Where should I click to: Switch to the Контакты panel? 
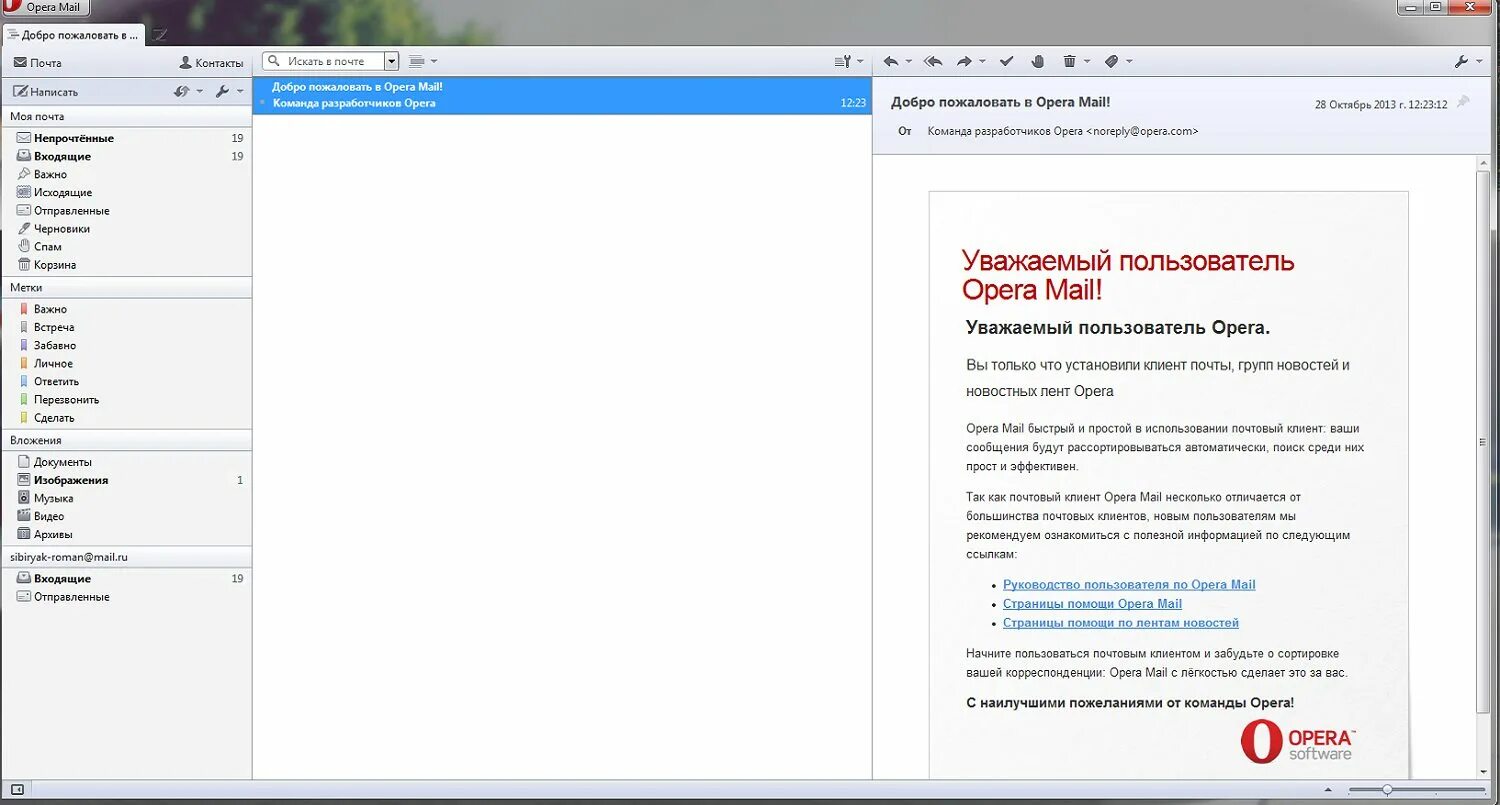211,63
